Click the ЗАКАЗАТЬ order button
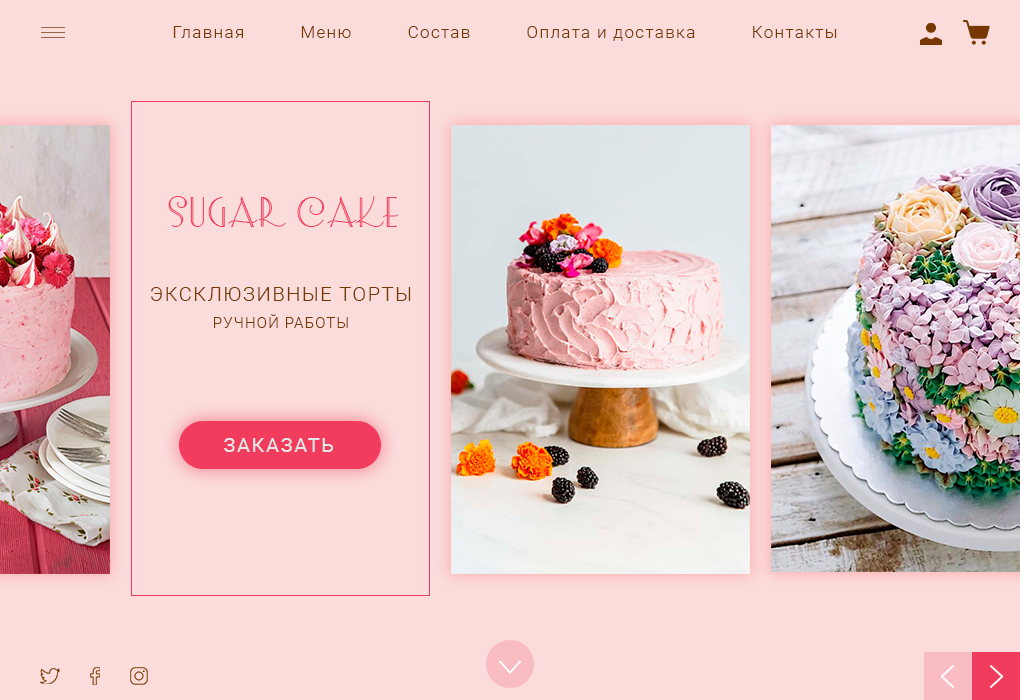 click(280, 445)
